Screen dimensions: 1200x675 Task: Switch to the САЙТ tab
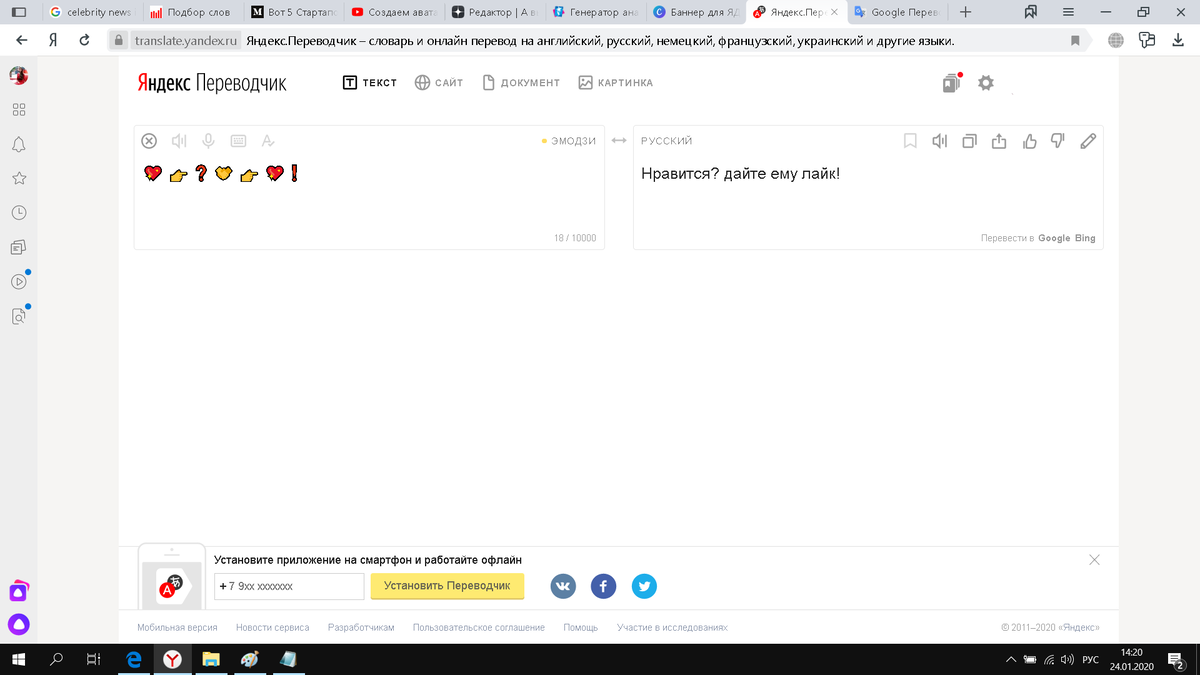439,83
